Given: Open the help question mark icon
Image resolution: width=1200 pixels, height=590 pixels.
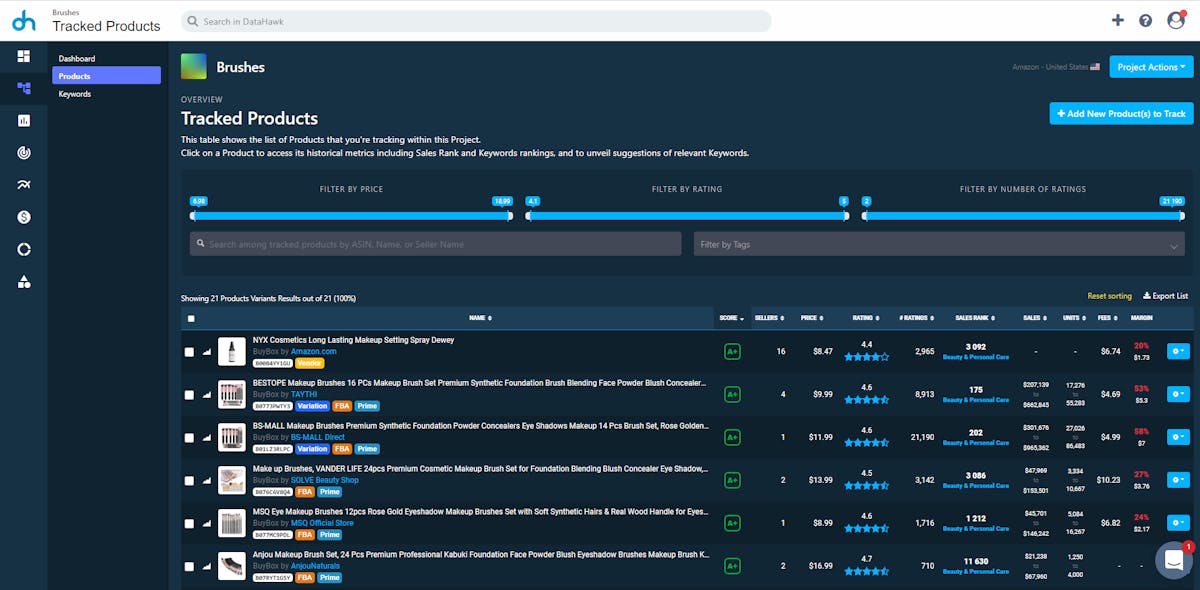Looking at the screenshot, I should pyautogui.click(x=1146, y=20).
